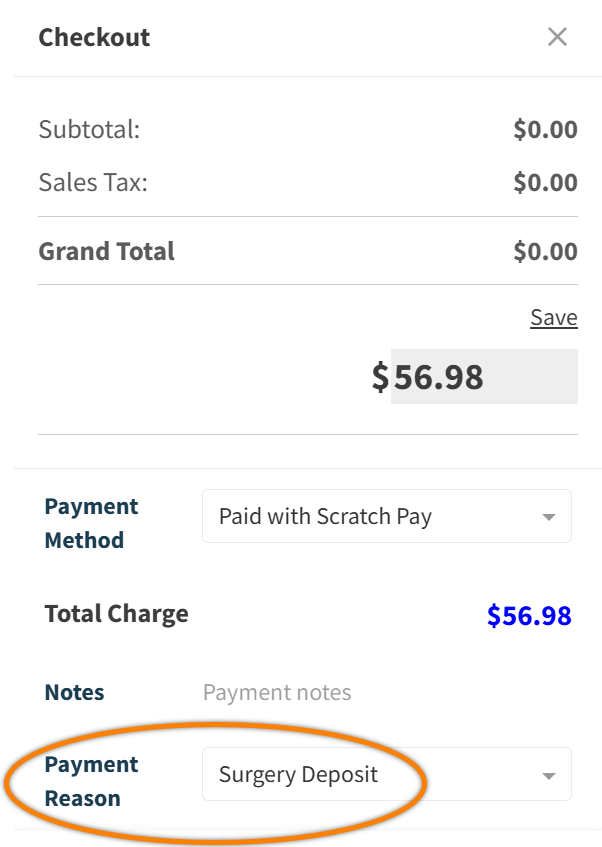The width and height of the screenshot is (602, 847).
Task: Click the Payment Reason dropdown chevron
Action: tap(548, 774)
